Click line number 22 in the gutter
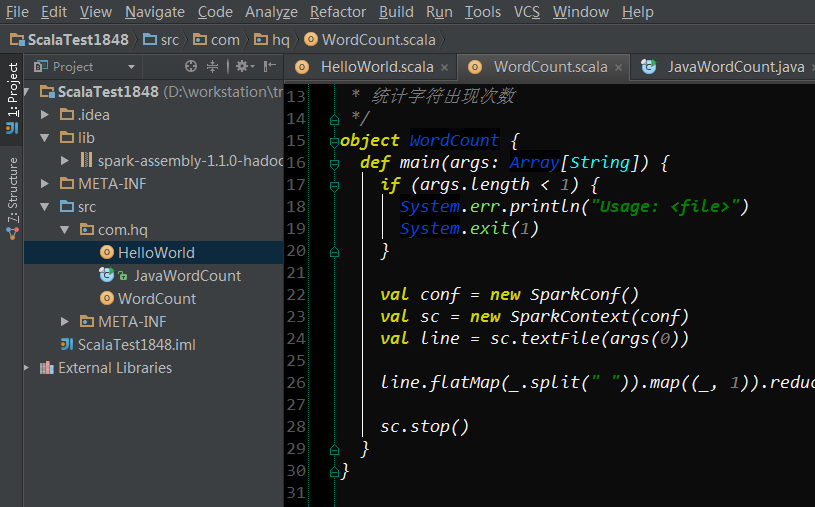This screenshot has width=815, height=507. (x=296, y=295)
